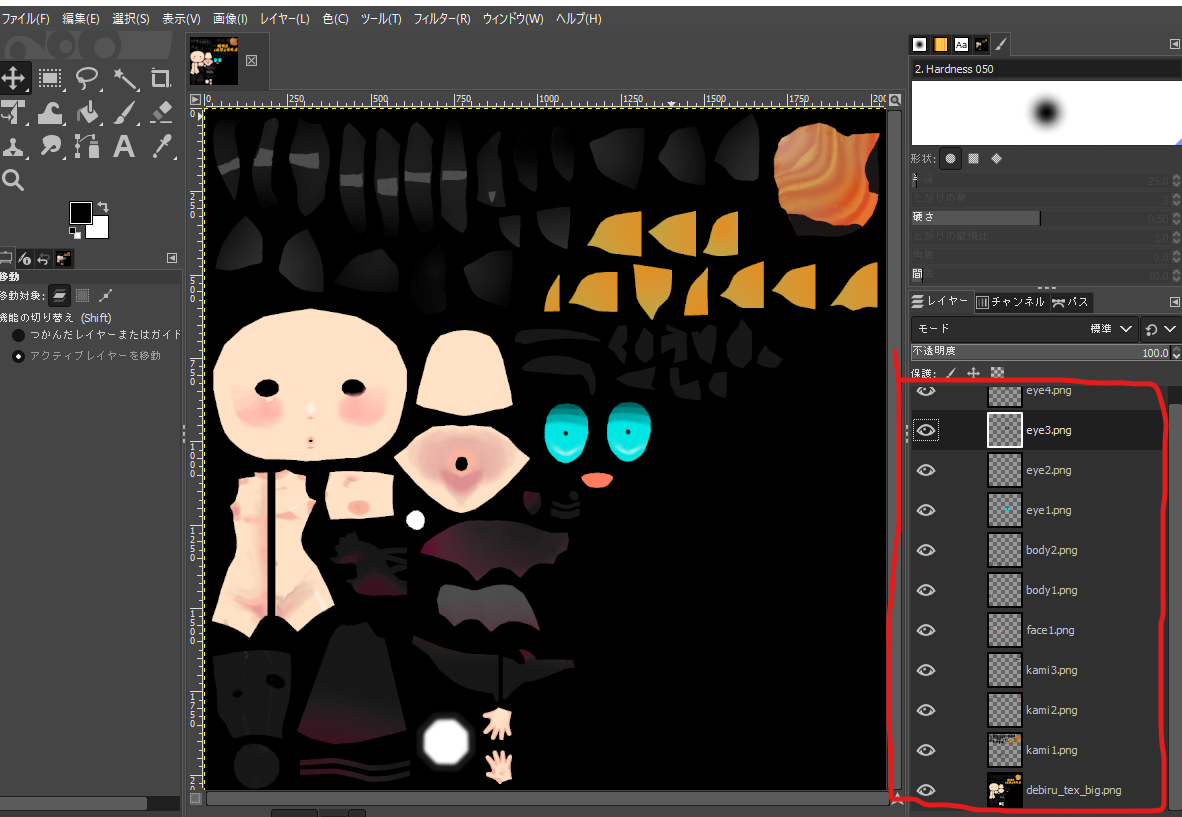The height and width of the screenshot is (817, 1182).
Task: Set move target to Path
Action: (x=106, y=295)
